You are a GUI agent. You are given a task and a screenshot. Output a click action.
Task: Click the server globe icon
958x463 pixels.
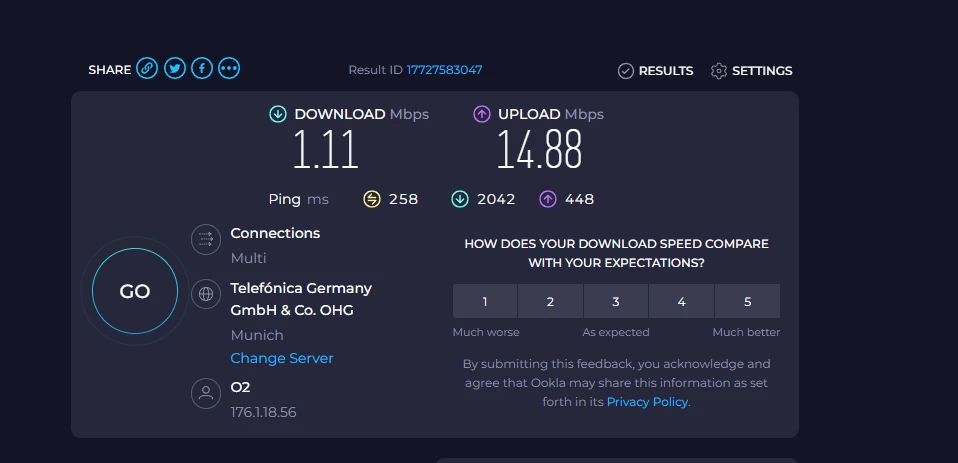click(x=206, y=294)
